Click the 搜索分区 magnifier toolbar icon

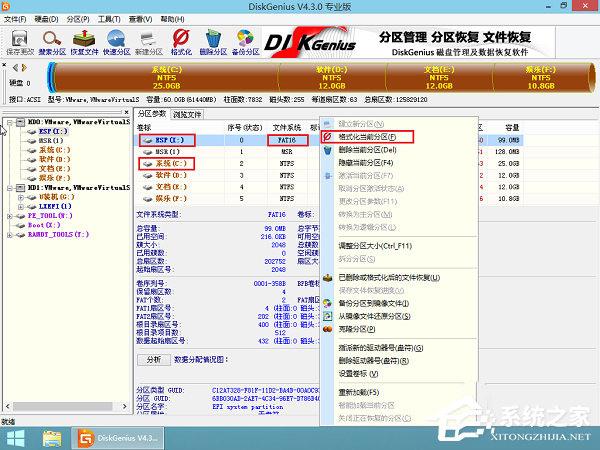[53, 40]
